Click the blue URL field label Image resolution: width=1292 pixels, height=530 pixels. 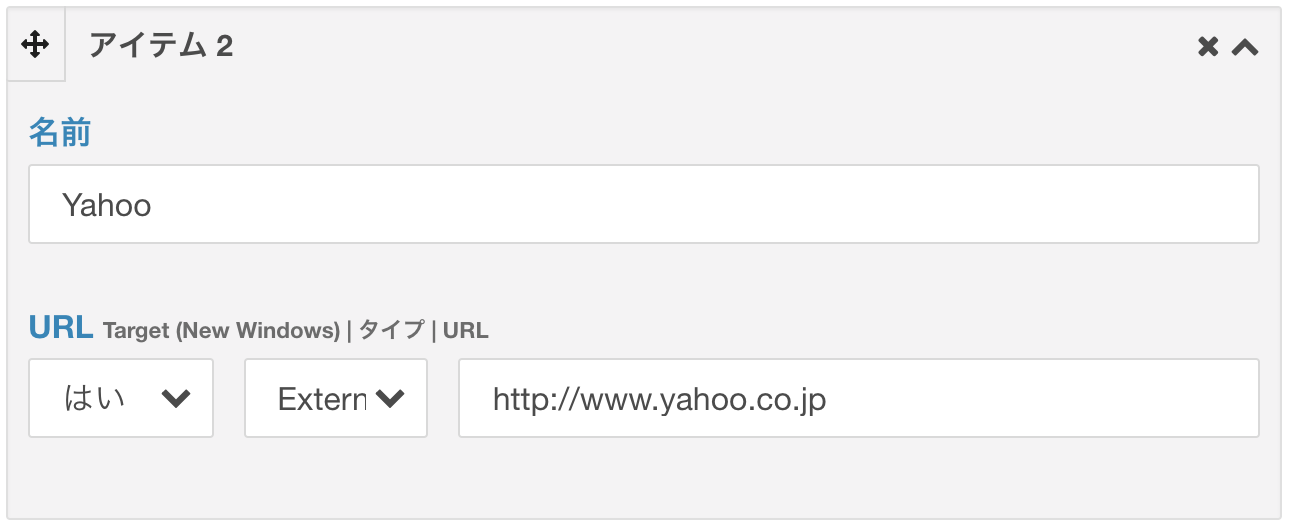click(61, 327)
